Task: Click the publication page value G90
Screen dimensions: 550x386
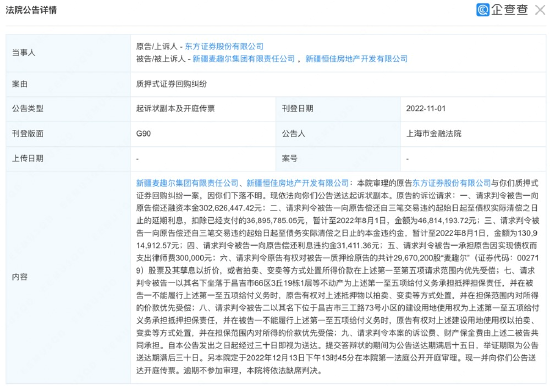Action: (x=143, y=133)
